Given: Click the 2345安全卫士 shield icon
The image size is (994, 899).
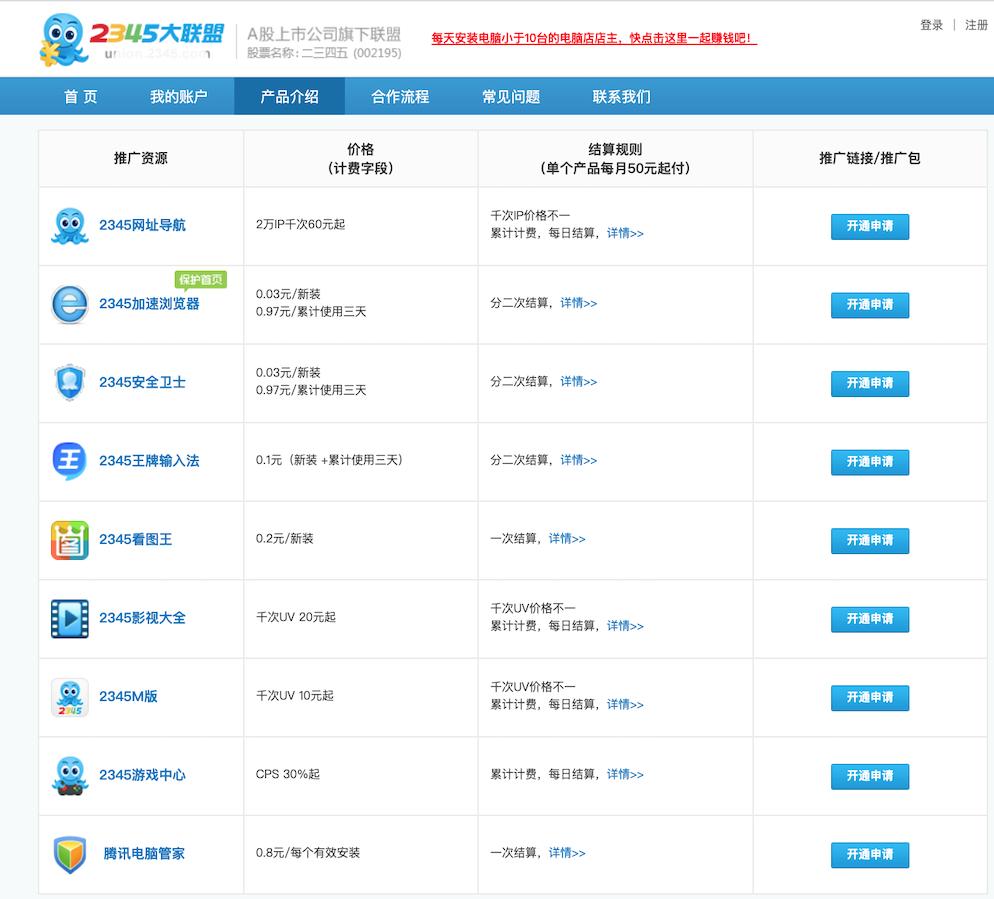Looking at the screenshot, I should point(68,382).
